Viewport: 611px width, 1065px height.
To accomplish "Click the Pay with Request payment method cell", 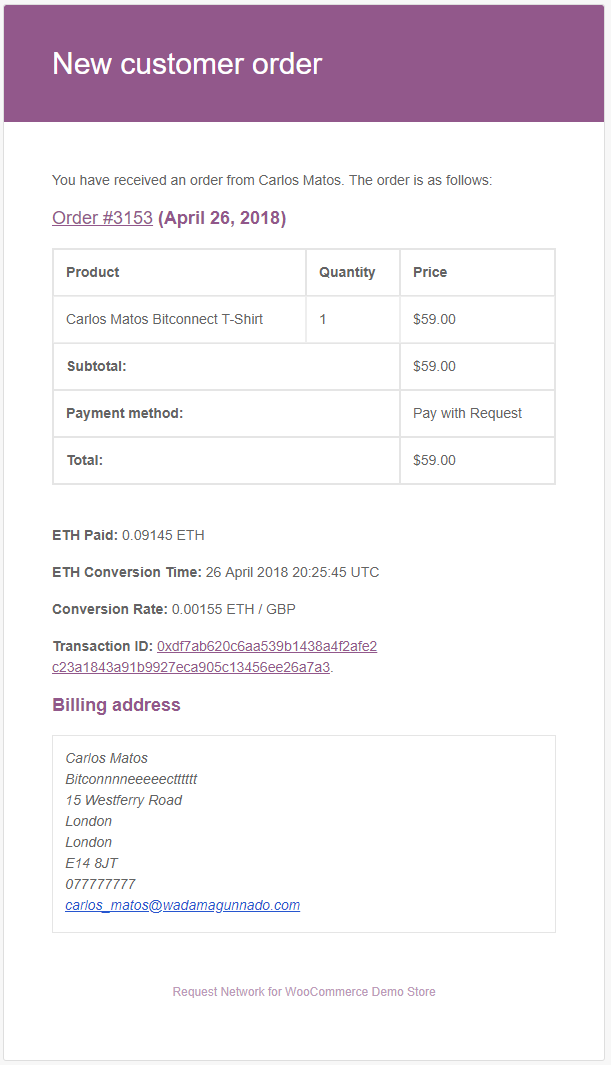I will tap(477, 413).
